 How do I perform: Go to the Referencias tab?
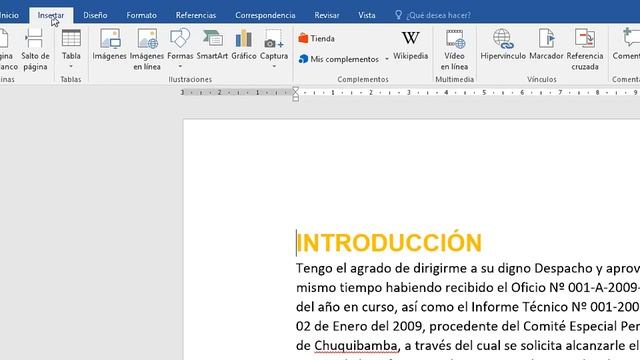pyautogui.click(x=196, y=15)
